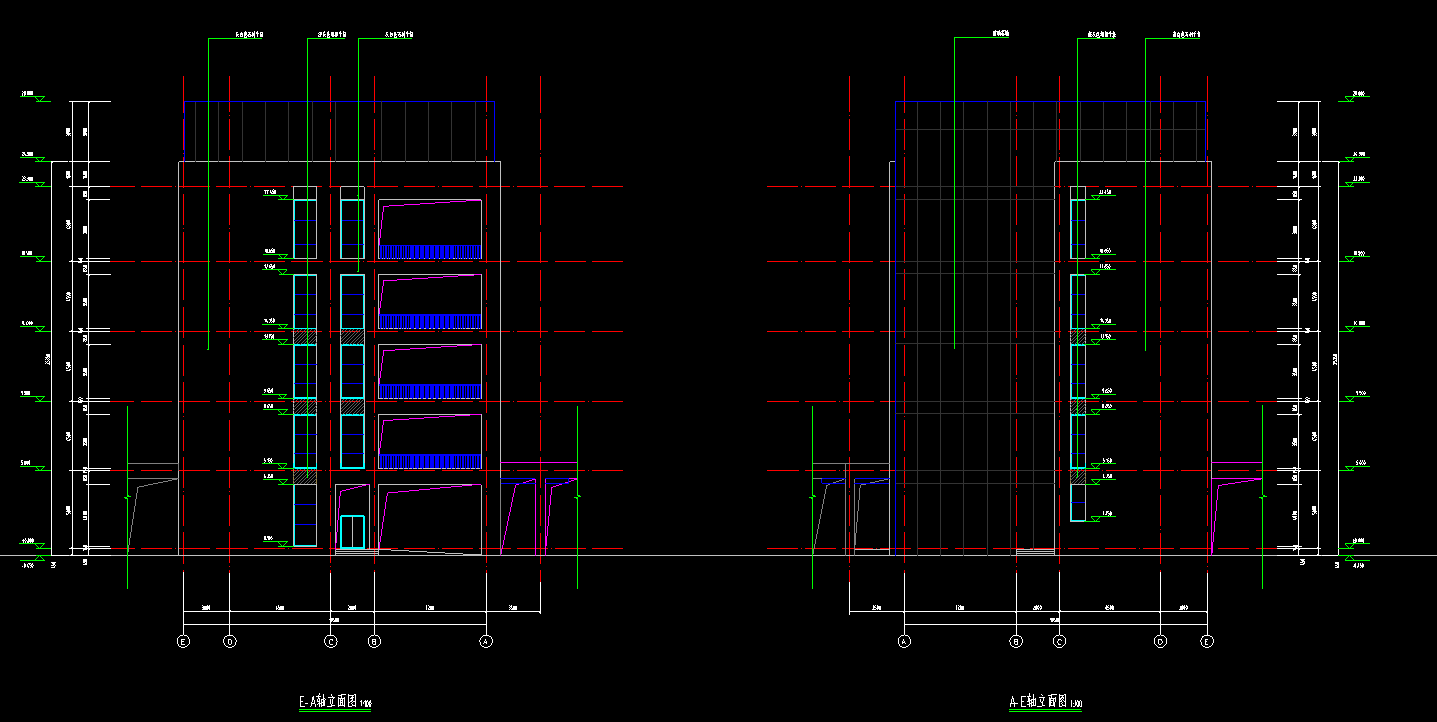Click the top-floor blue balcony railing, E-A elevation
Screen dimensions: 1437x722
[430, 252]
